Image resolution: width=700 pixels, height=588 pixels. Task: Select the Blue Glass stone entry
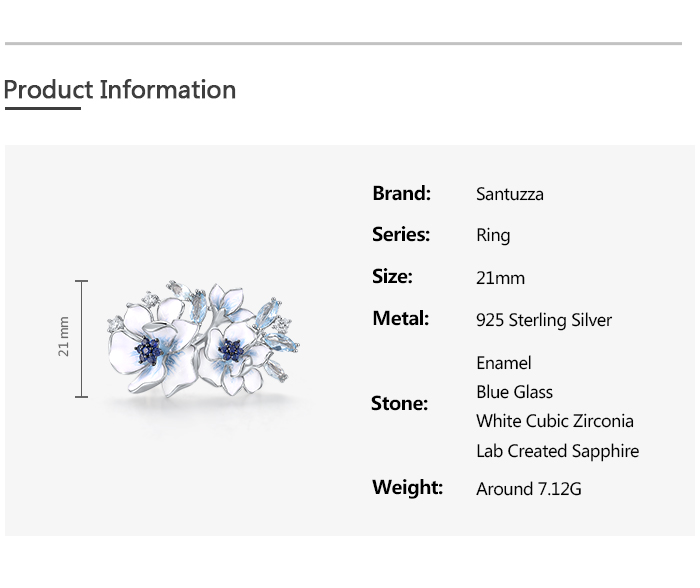514,392
